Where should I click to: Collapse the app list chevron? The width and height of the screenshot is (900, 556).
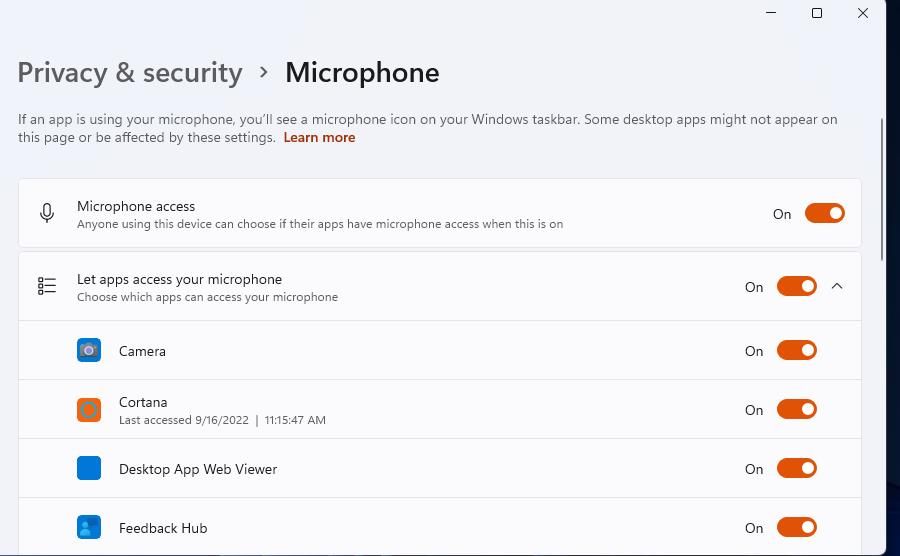pyautogui.click(x=837, y=287)
